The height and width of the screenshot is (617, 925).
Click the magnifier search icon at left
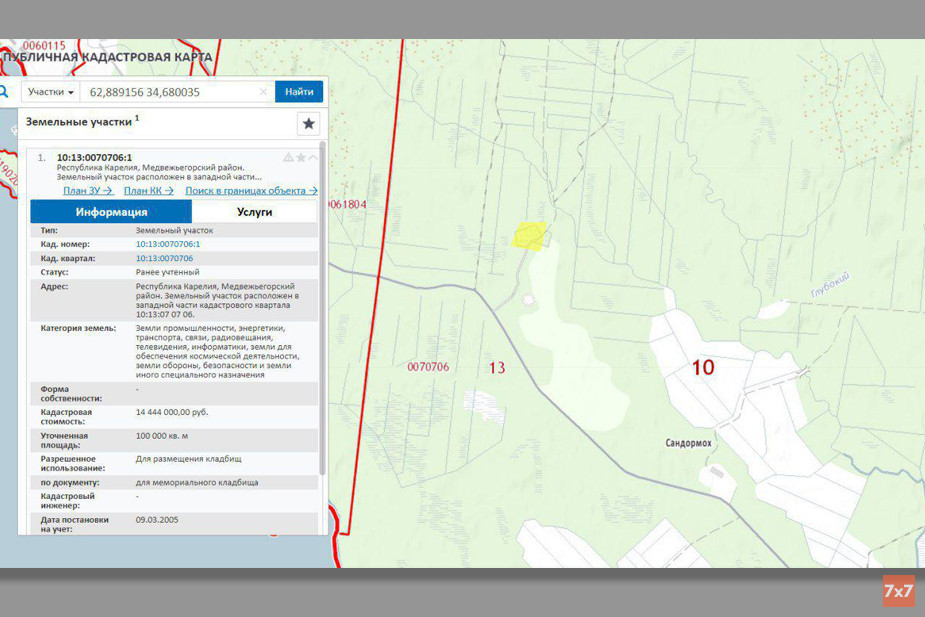click(x=3, y=91)
